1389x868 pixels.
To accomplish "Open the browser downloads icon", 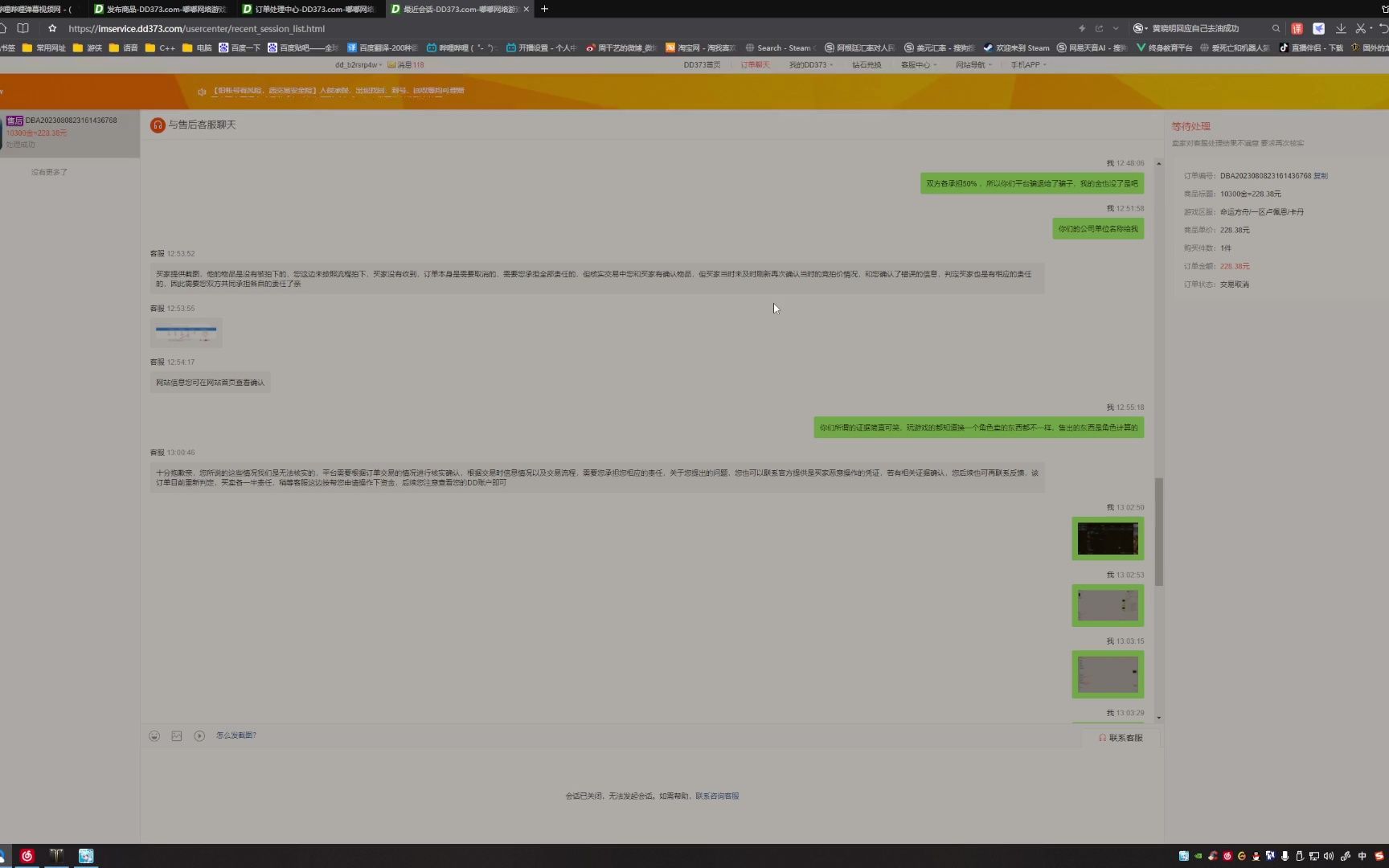I will pos(1341,28).
